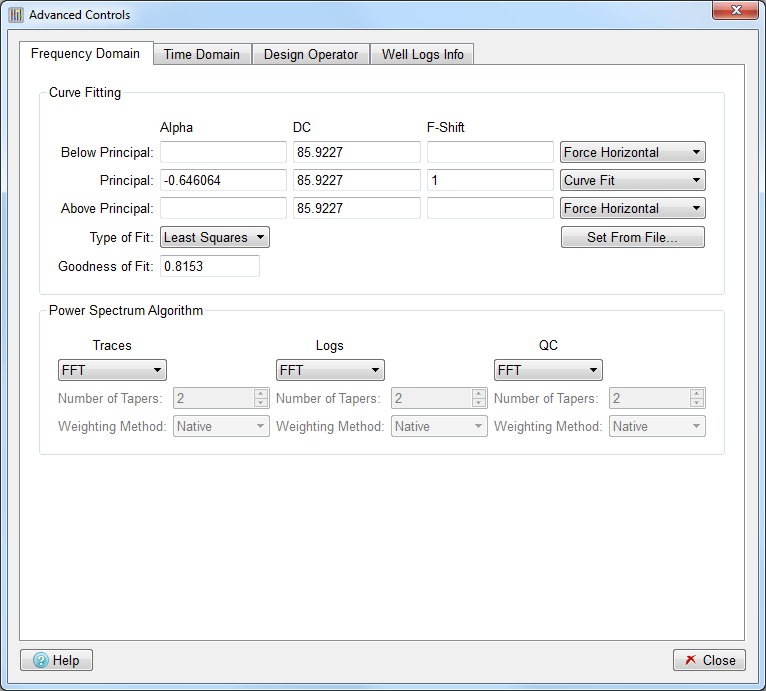Image resolution: width=766 pixels, height=691 pixels.
Task: Click the Goodness of Fit label
Action: (x=106, y=266)
